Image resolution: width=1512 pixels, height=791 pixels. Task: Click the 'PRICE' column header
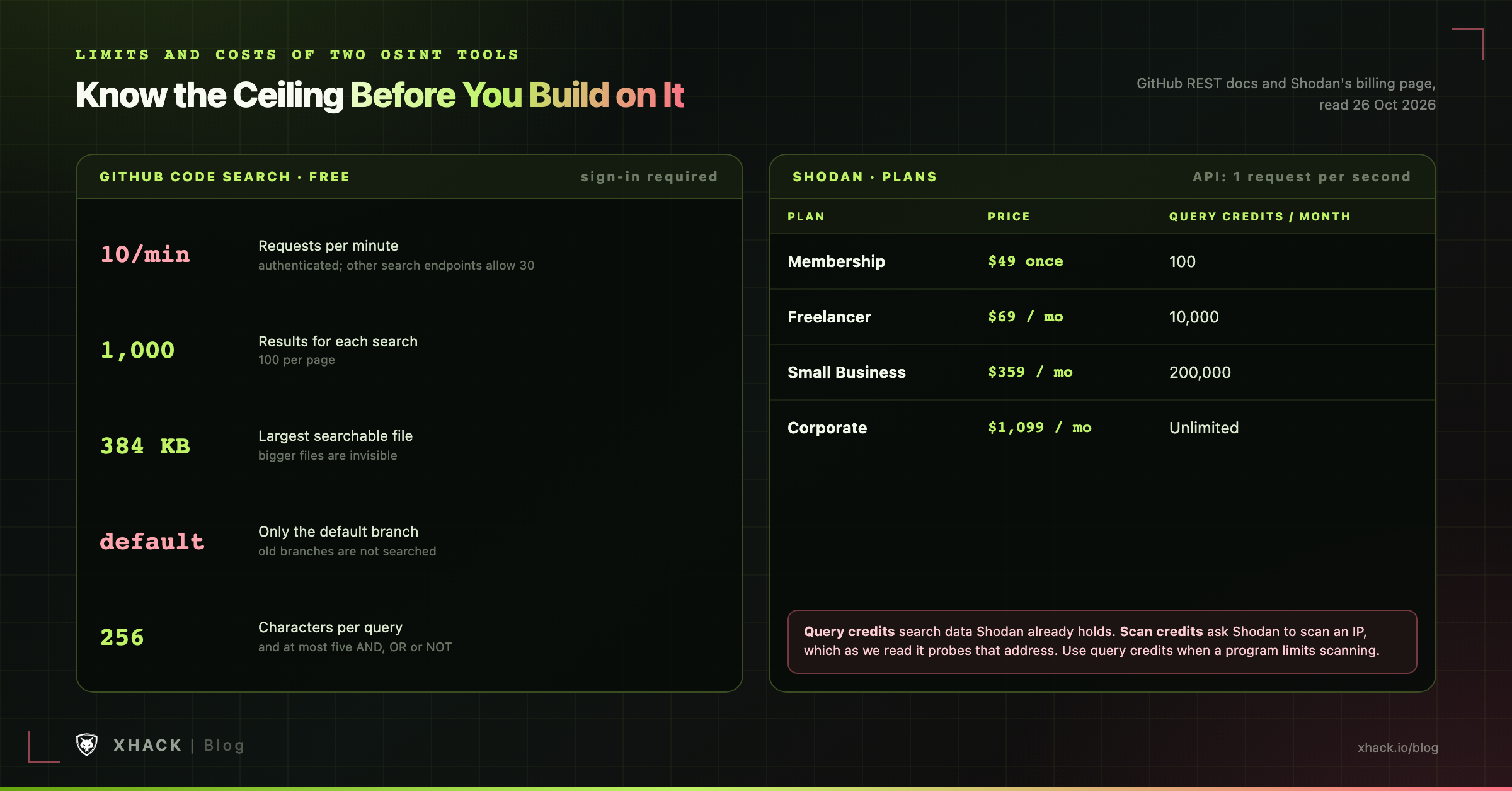[x=1009, y=217]
